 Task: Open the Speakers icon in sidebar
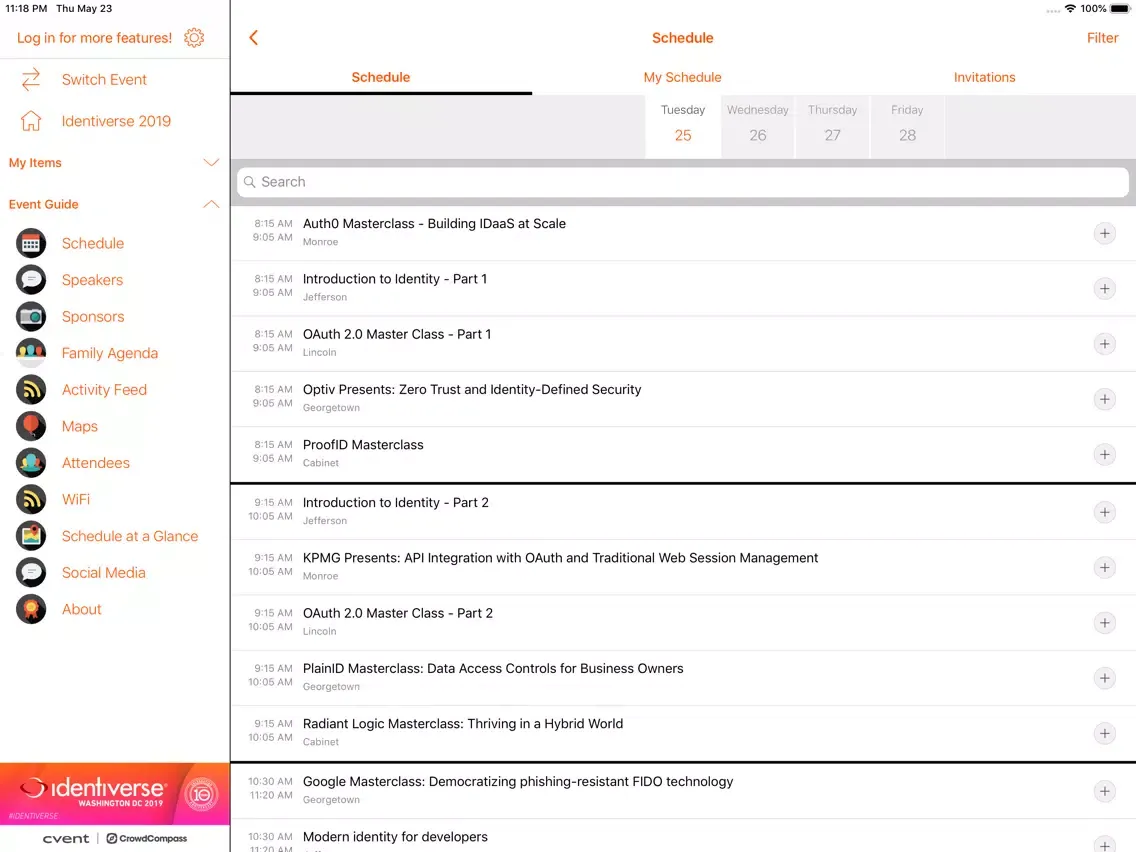pos(31,280)
